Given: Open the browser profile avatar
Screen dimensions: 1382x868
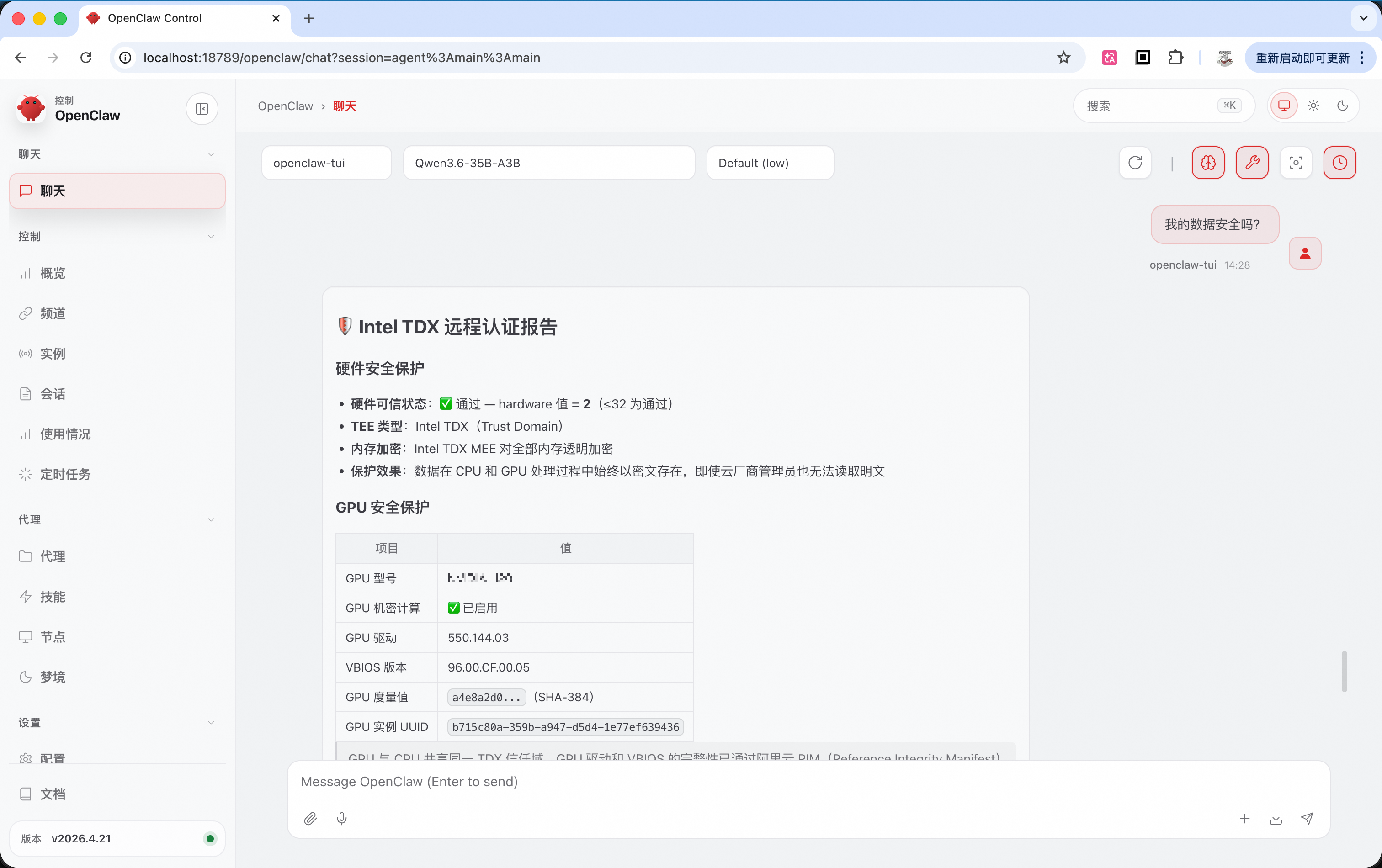Looking at the screenshot, I should 1224,58.
